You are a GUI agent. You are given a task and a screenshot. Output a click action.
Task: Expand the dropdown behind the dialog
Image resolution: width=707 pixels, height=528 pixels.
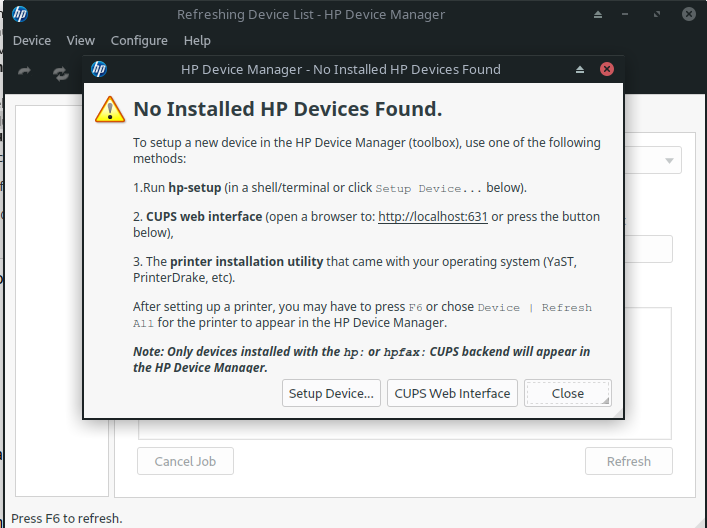[667, 160]
